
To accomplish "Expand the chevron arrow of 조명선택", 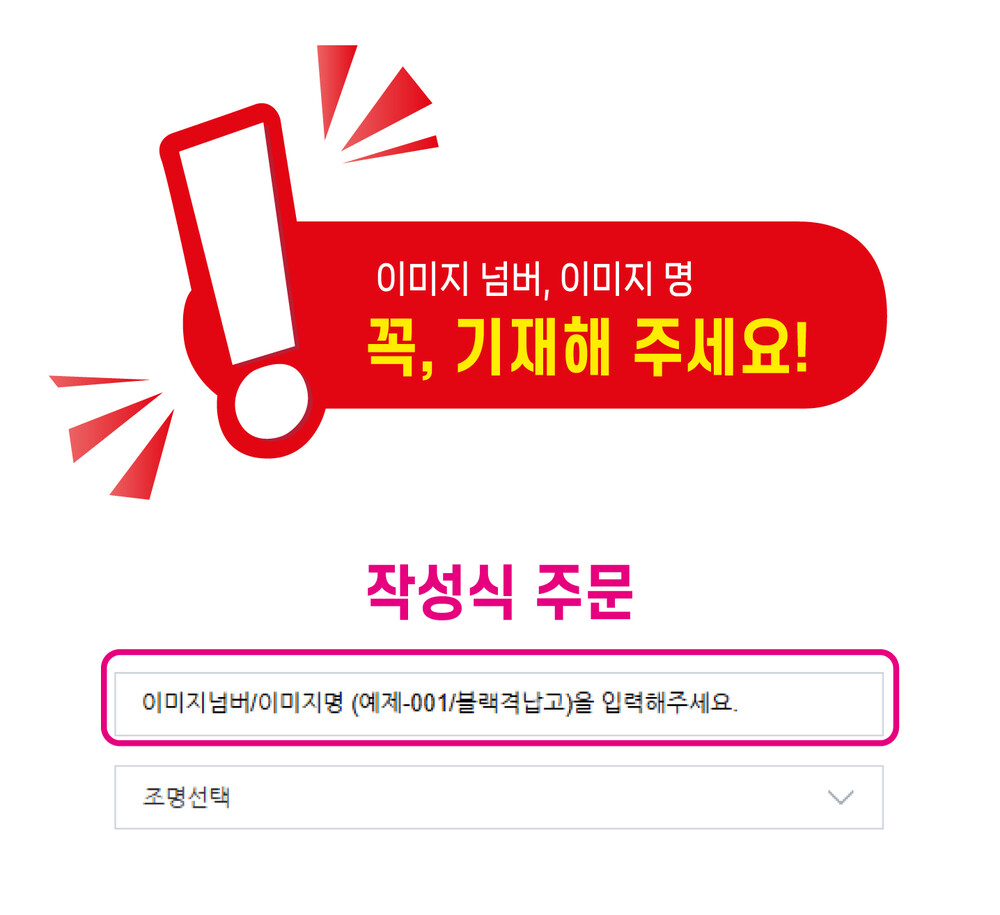I will click(840, 797).
